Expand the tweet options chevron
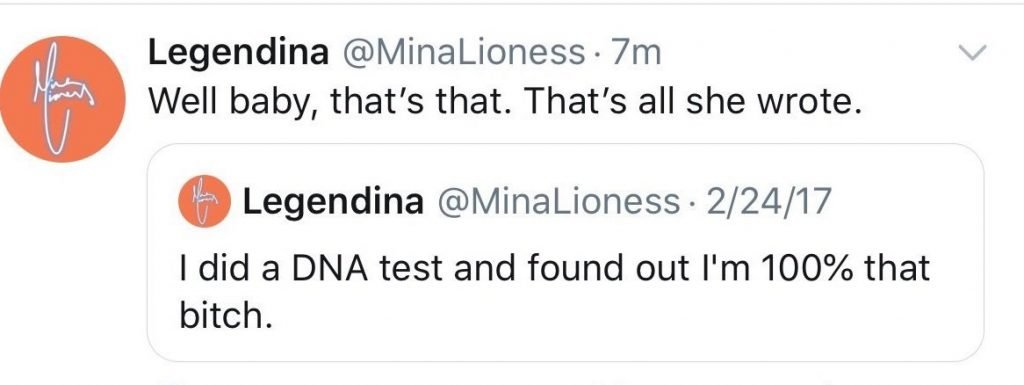Screen dimensions: 1024x385 click(x=972, y=53)
